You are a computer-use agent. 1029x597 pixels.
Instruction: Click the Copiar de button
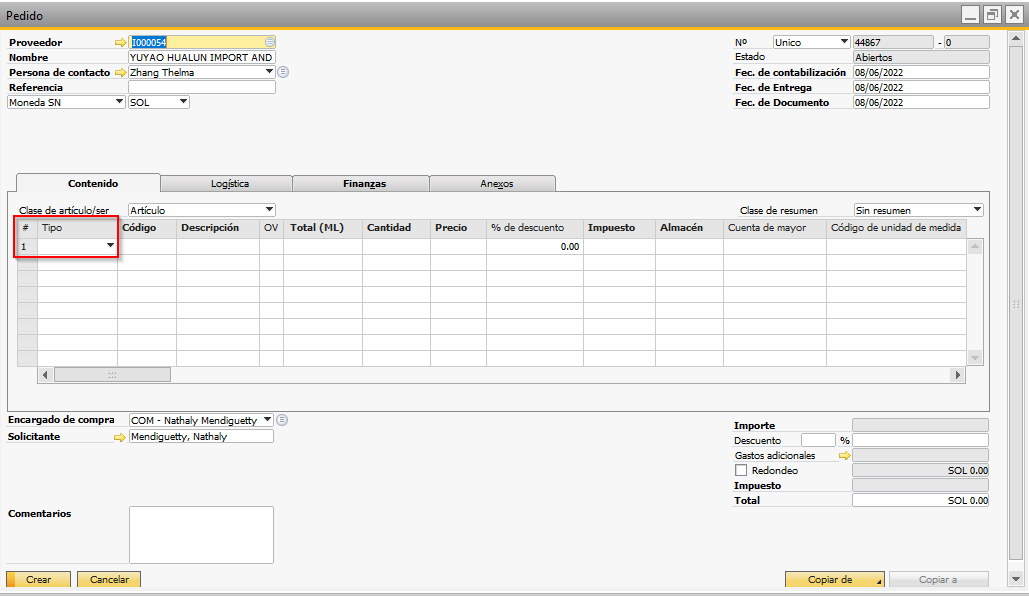pyautogui.click(x=835, y=579)
